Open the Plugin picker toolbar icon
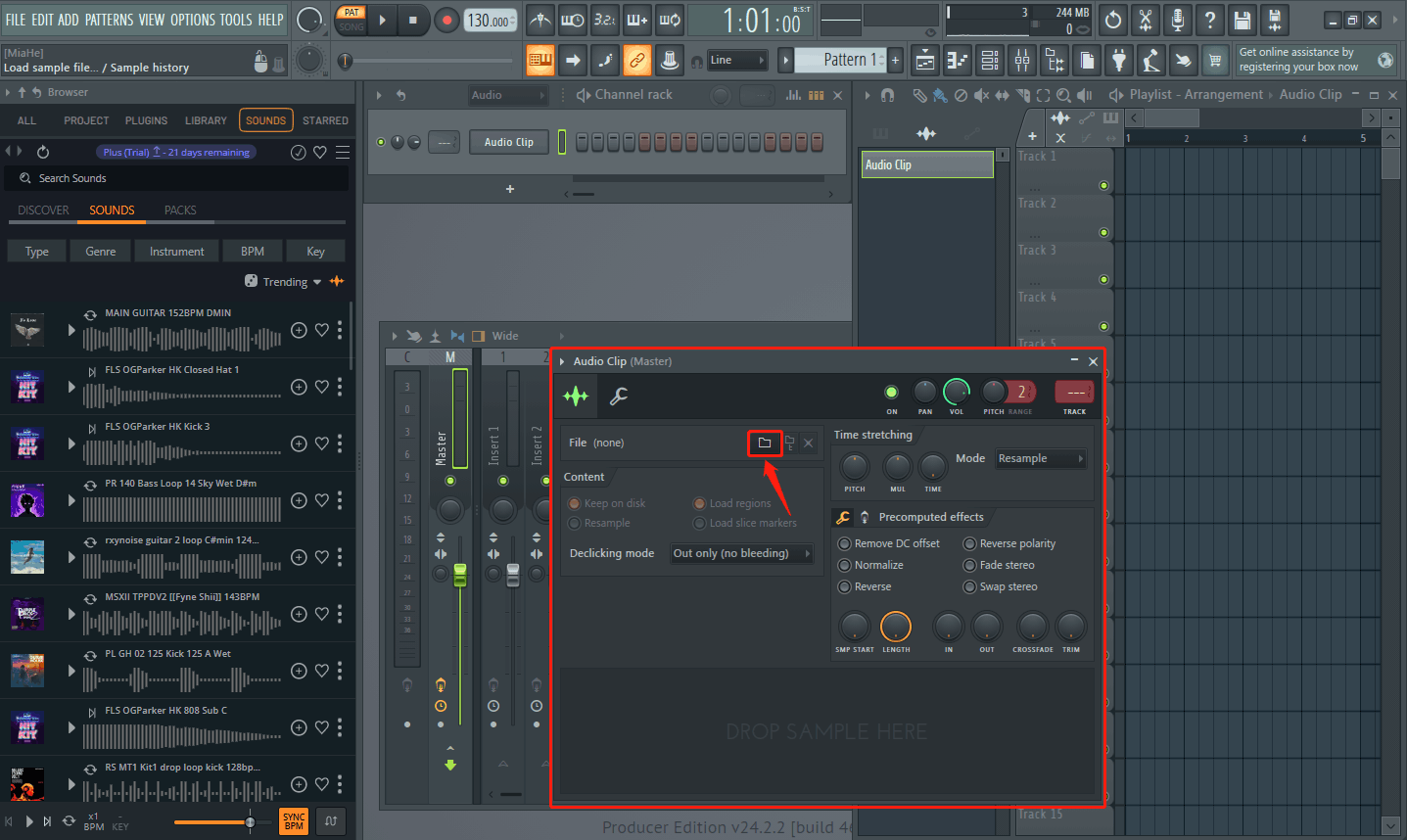This screenshot has height=840, width=1407. [1119, 61]
